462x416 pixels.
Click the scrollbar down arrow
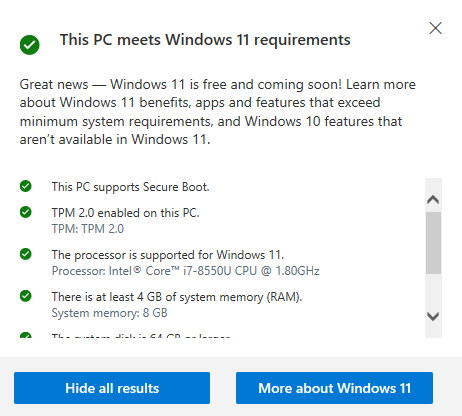click(x=433, y=316)
